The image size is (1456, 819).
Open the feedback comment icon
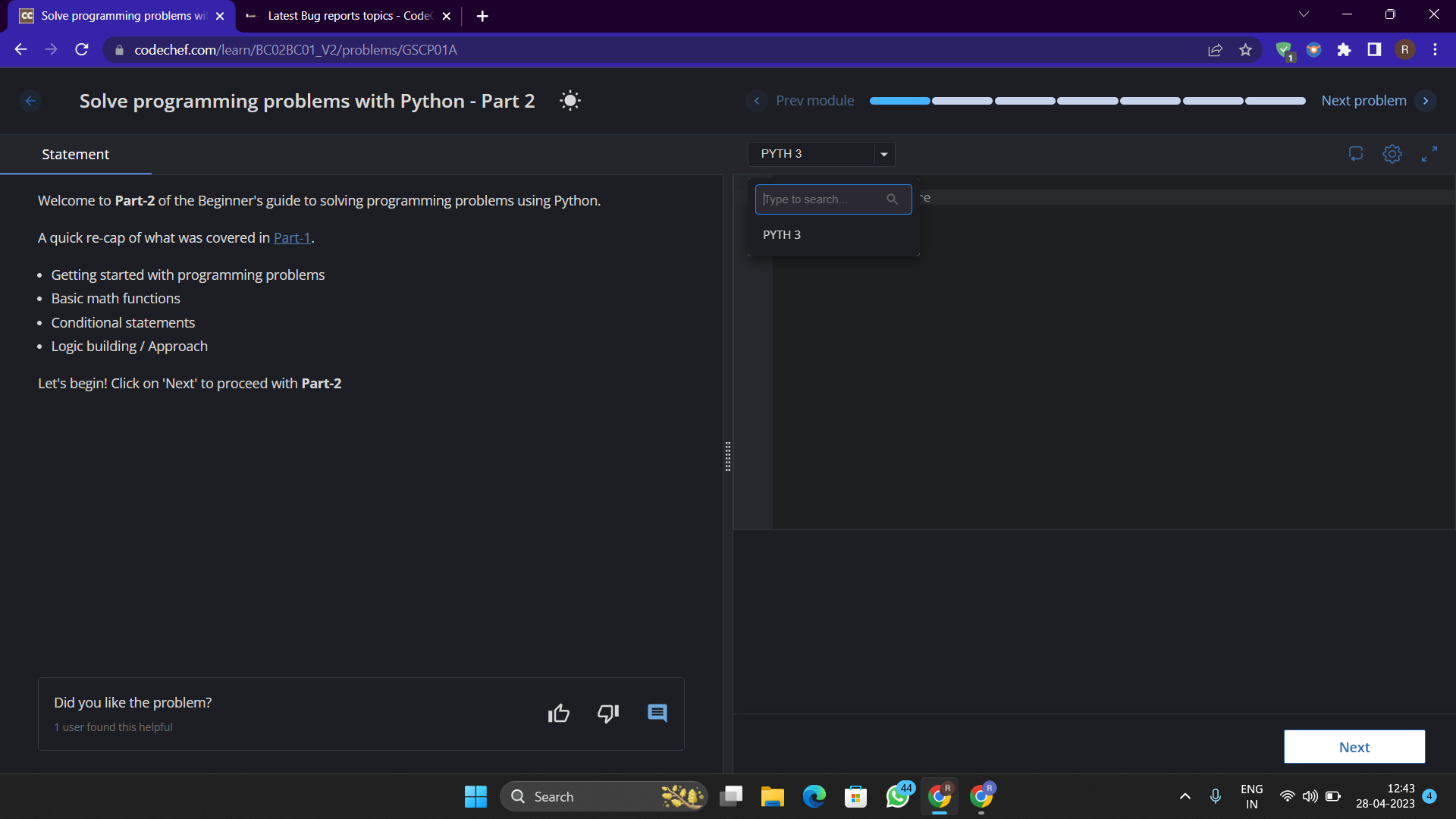tap(657, 714)
